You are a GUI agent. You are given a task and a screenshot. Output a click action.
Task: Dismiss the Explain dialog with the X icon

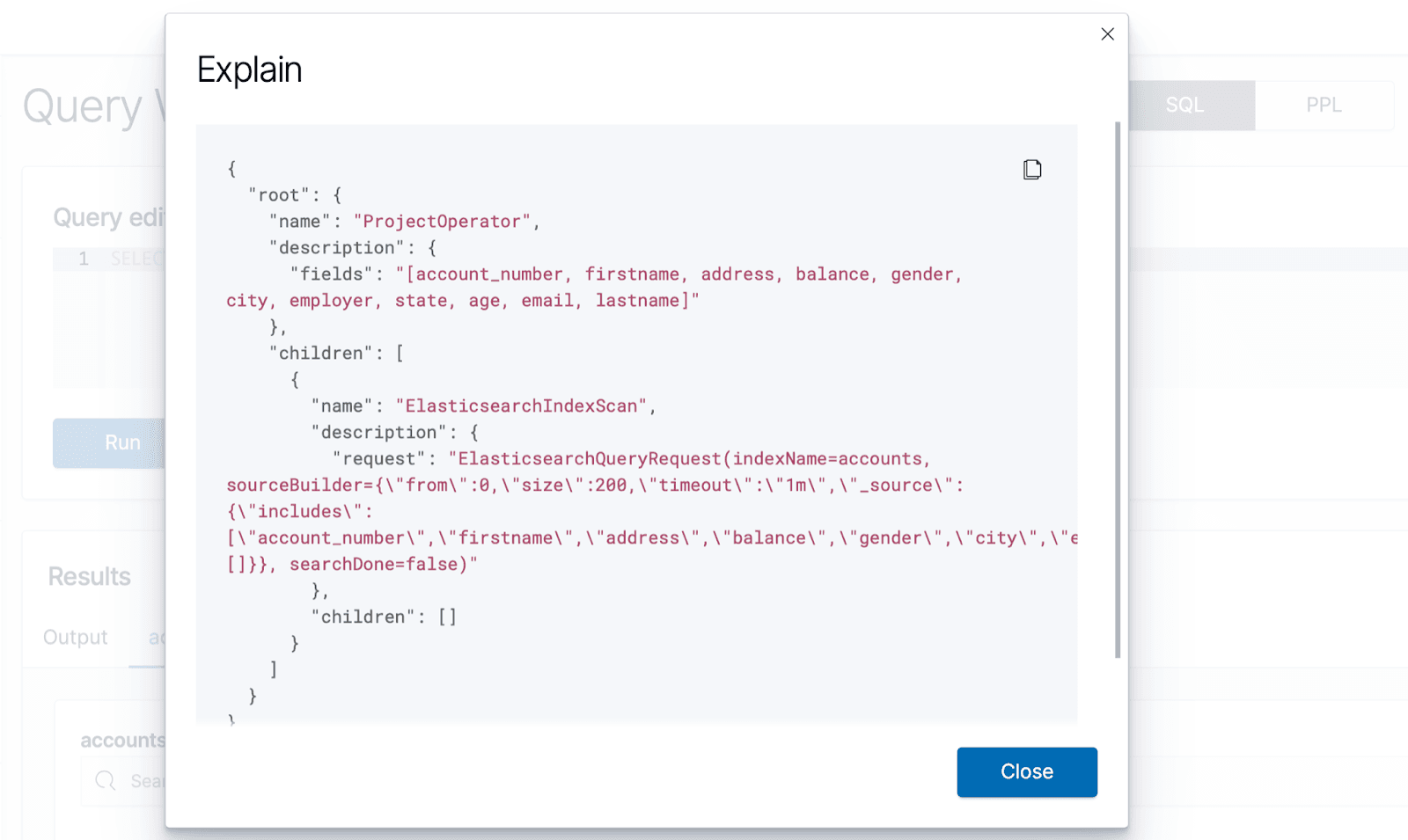(x=1107, y=33)
